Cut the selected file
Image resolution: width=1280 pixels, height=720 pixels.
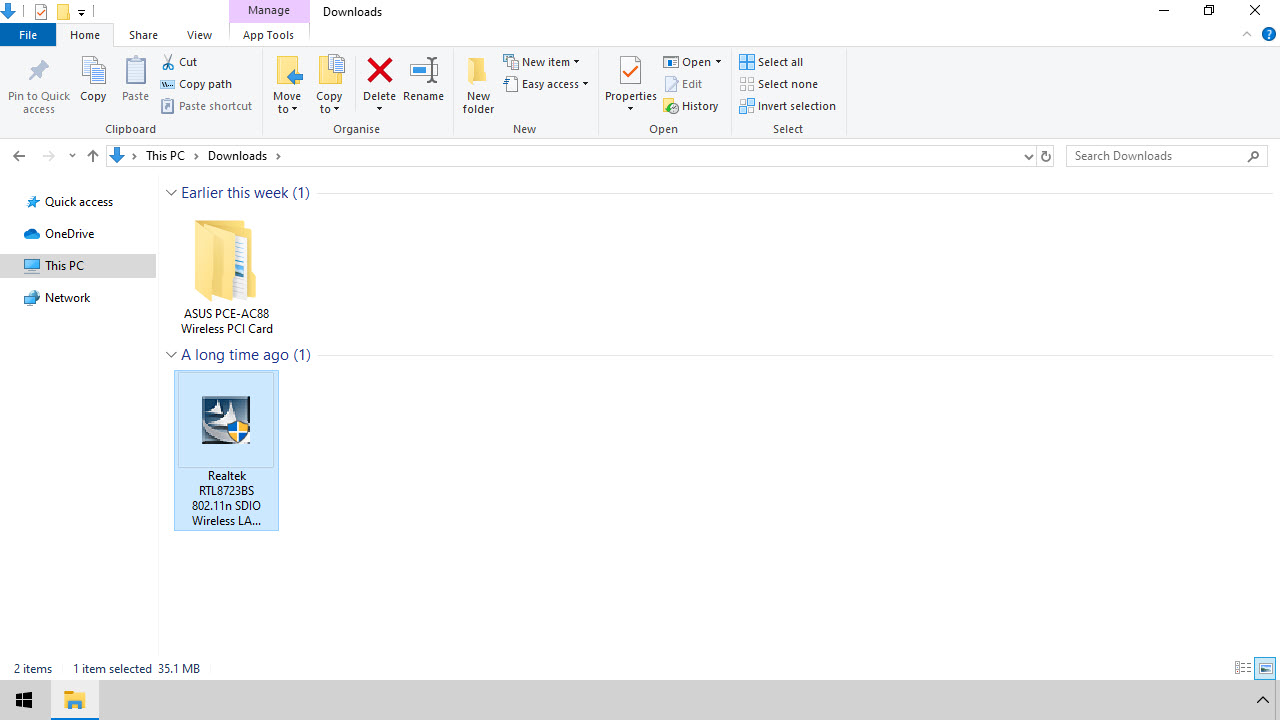(x=180, y=62)
